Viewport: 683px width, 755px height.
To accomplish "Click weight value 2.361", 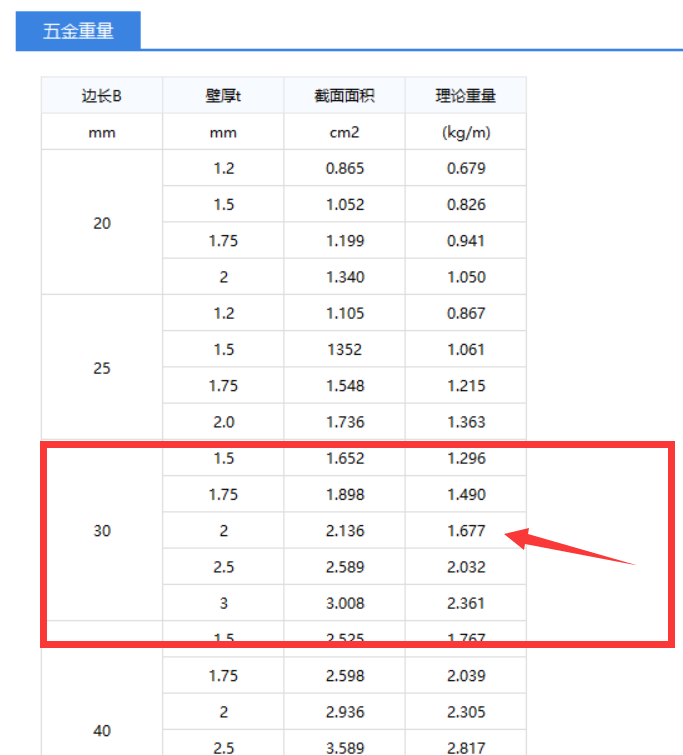I will point(465,603).
